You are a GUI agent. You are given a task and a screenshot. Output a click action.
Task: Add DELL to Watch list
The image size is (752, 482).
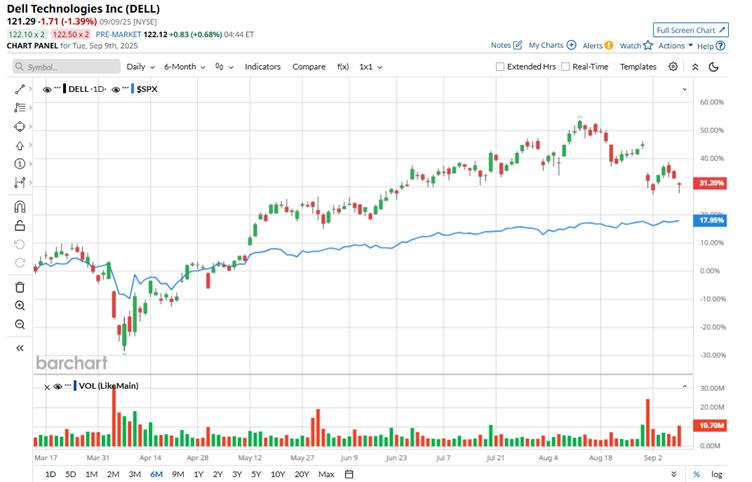click(636, 46)
